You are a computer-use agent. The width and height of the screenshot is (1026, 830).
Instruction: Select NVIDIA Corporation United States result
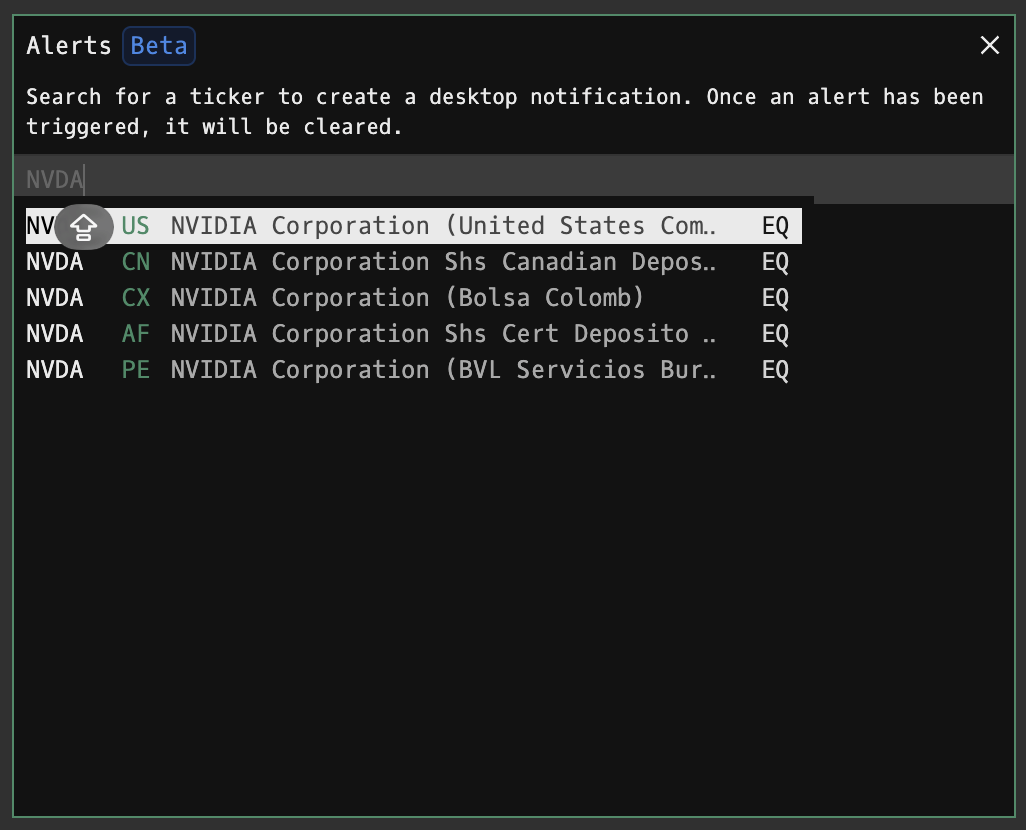point(414,226)
